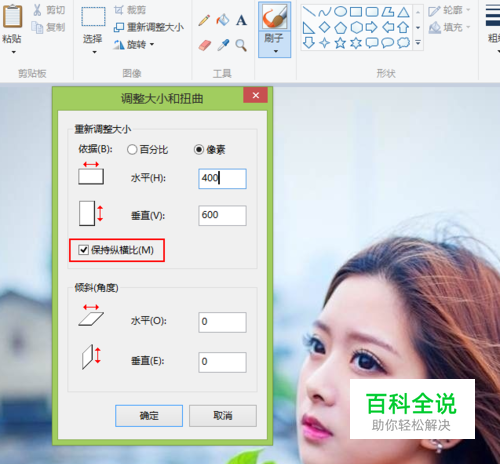Screen dimensions: 500x464
Task: Choose the Right triangle shape
Action: [x=309, y=27]
